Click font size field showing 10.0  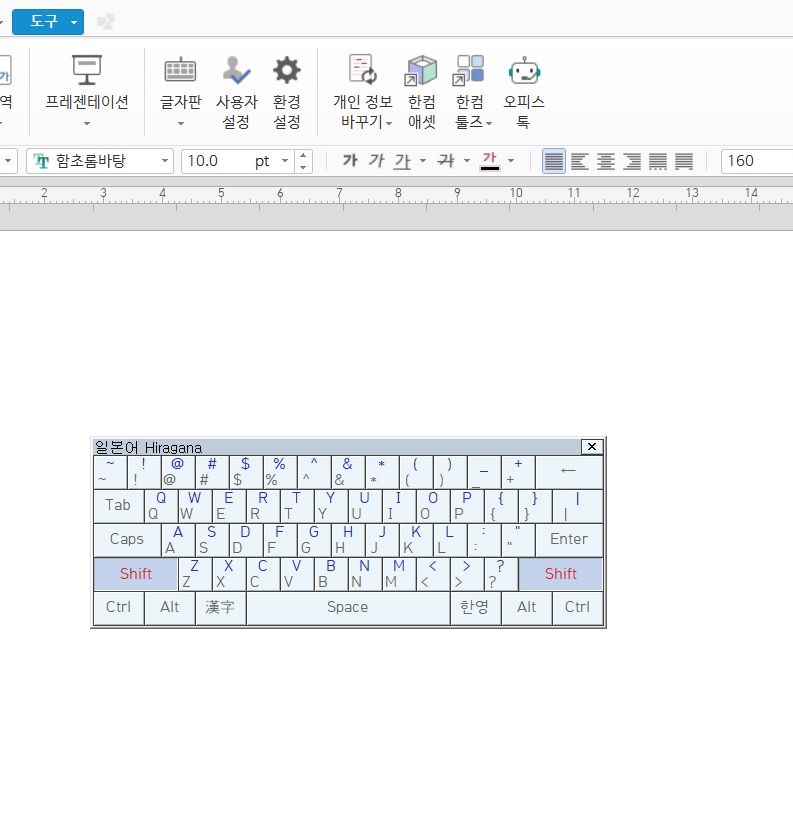click(218, 161)
